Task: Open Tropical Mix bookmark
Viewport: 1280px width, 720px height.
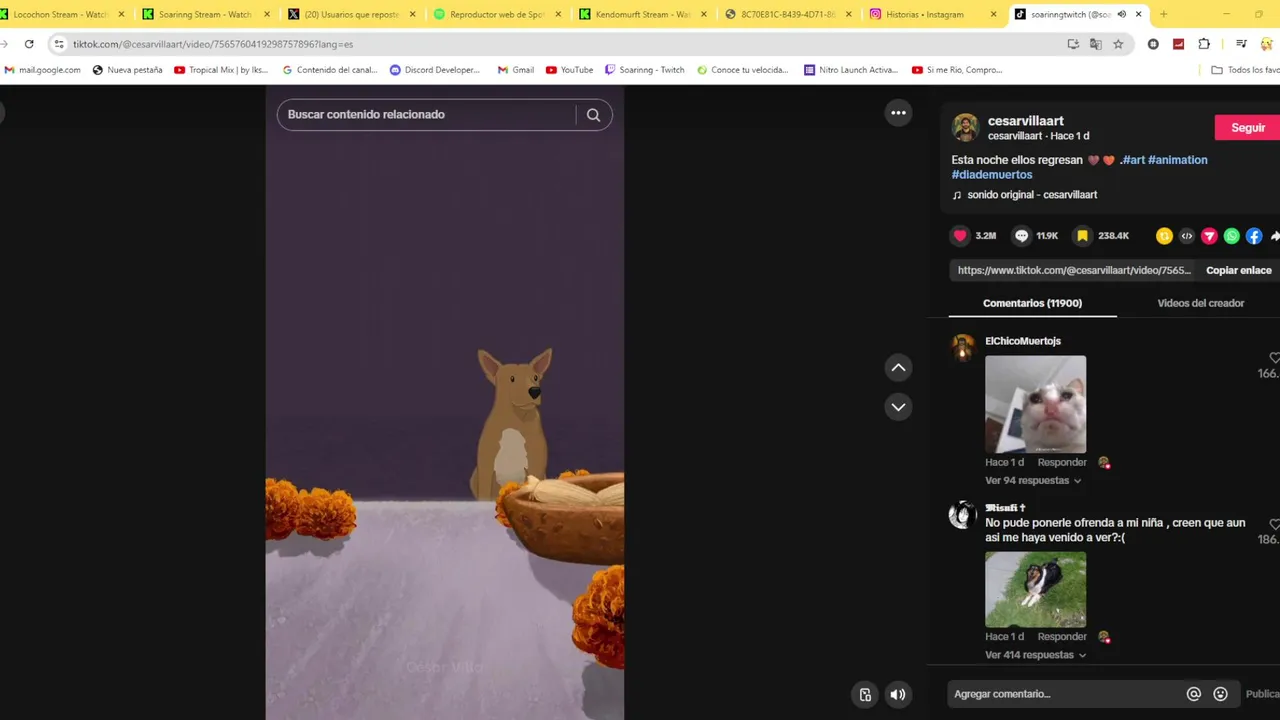Action: pyautogui.click(x=221, y=70)
